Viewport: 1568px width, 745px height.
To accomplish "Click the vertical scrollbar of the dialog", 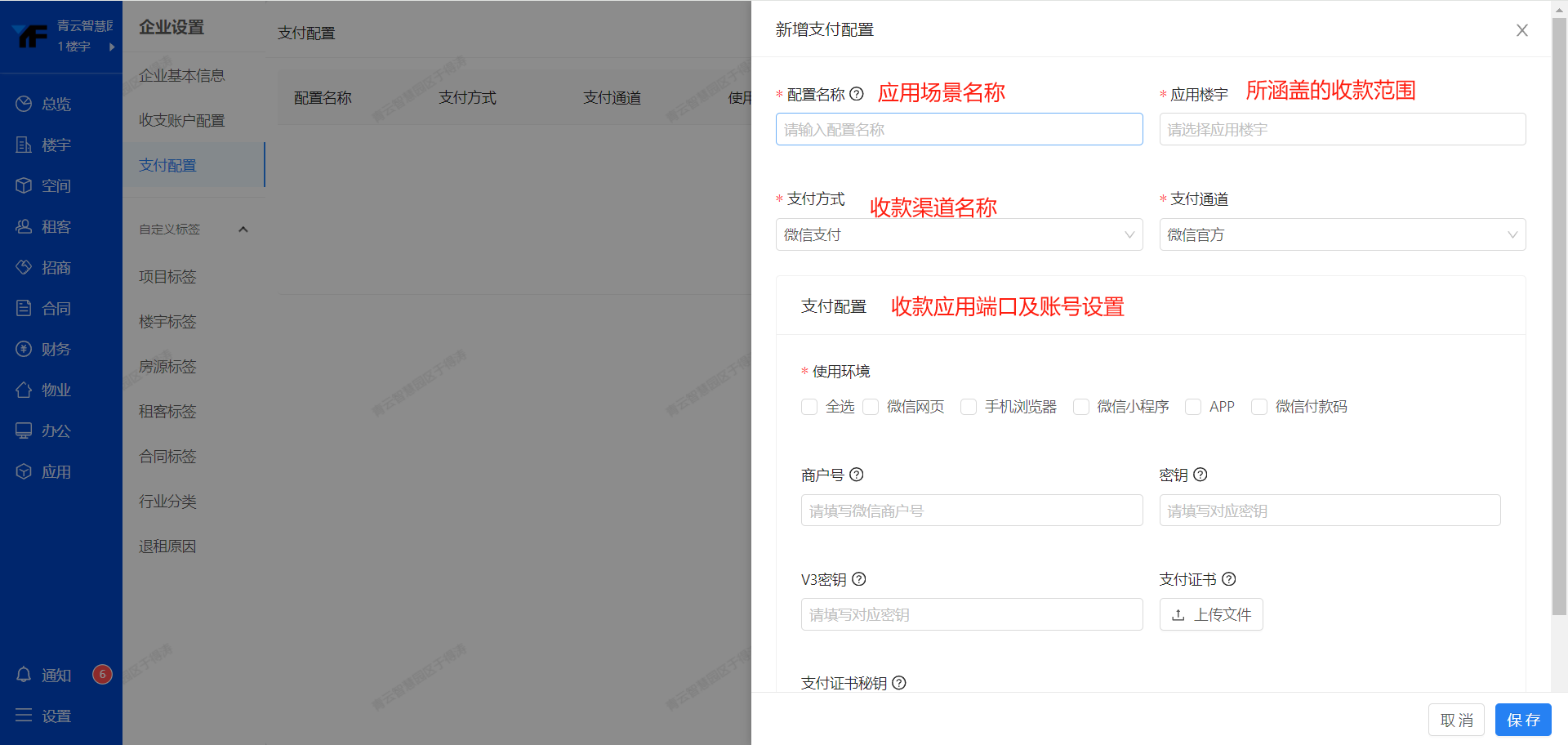I will pos(1559,327).
